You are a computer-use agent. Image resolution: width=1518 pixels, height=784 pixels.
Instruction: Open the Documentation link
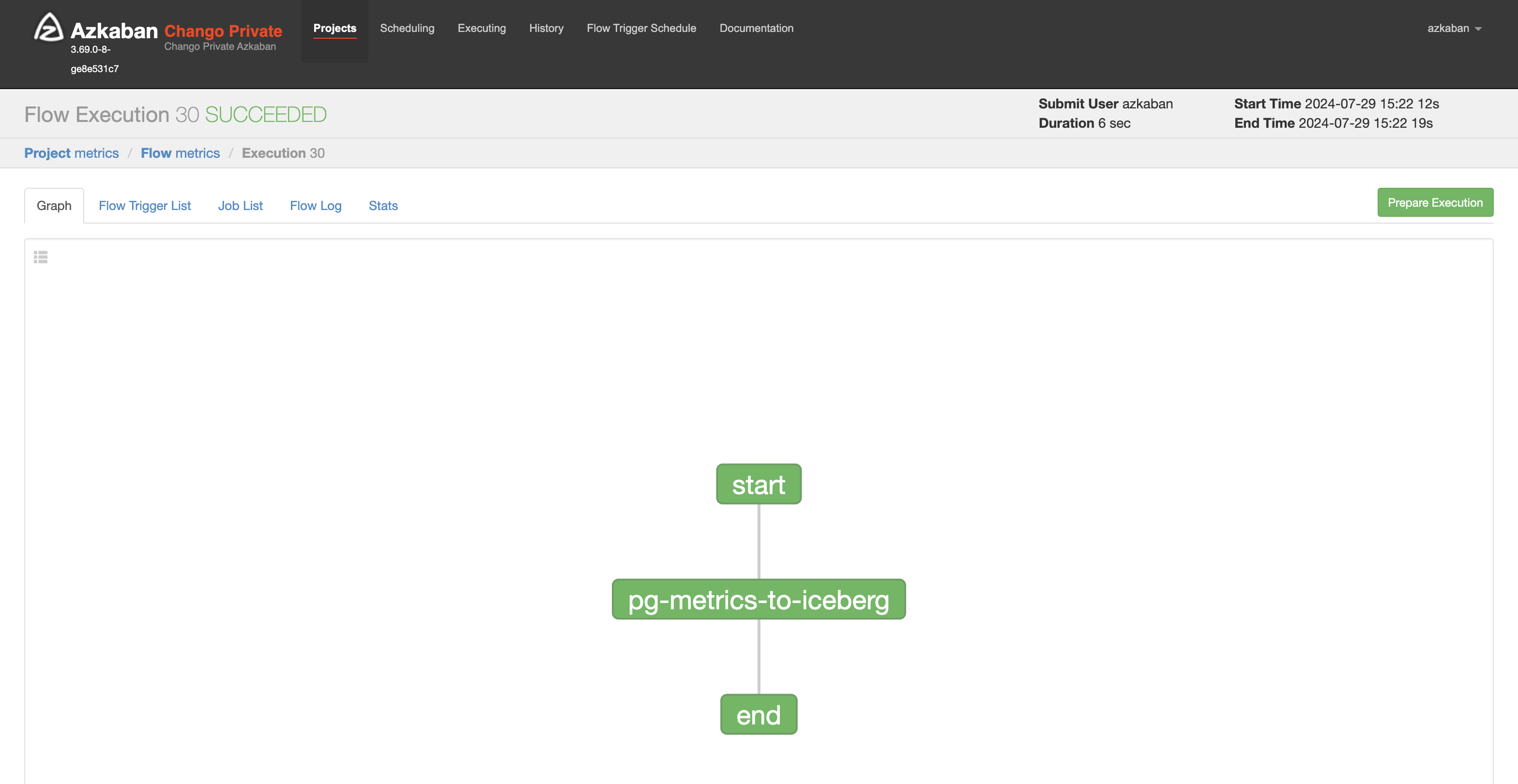pyautogui.click(x=756, y=28)
